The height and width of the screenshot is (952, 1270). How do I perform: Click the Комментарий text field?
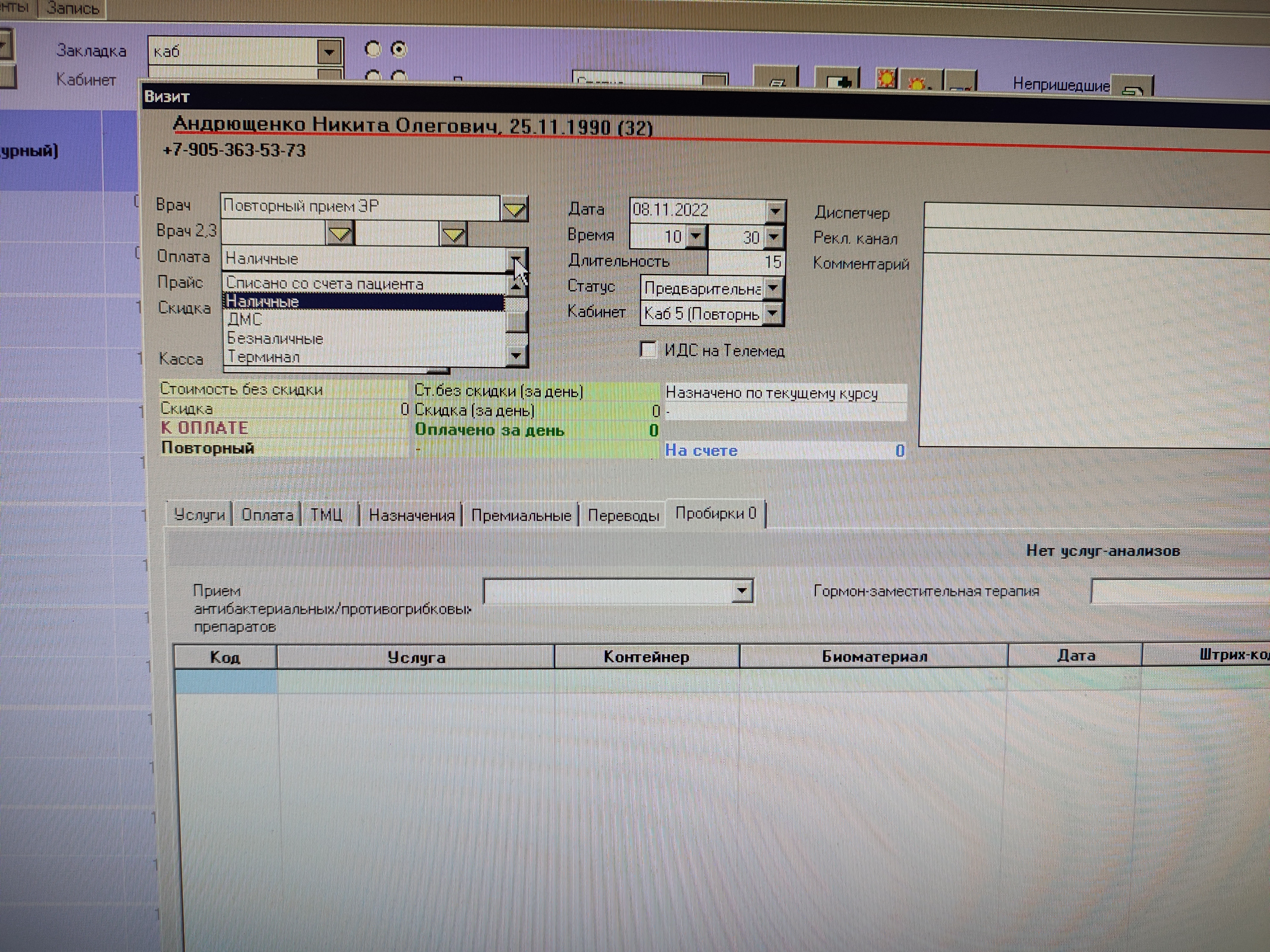click(x=1091, y=350)
